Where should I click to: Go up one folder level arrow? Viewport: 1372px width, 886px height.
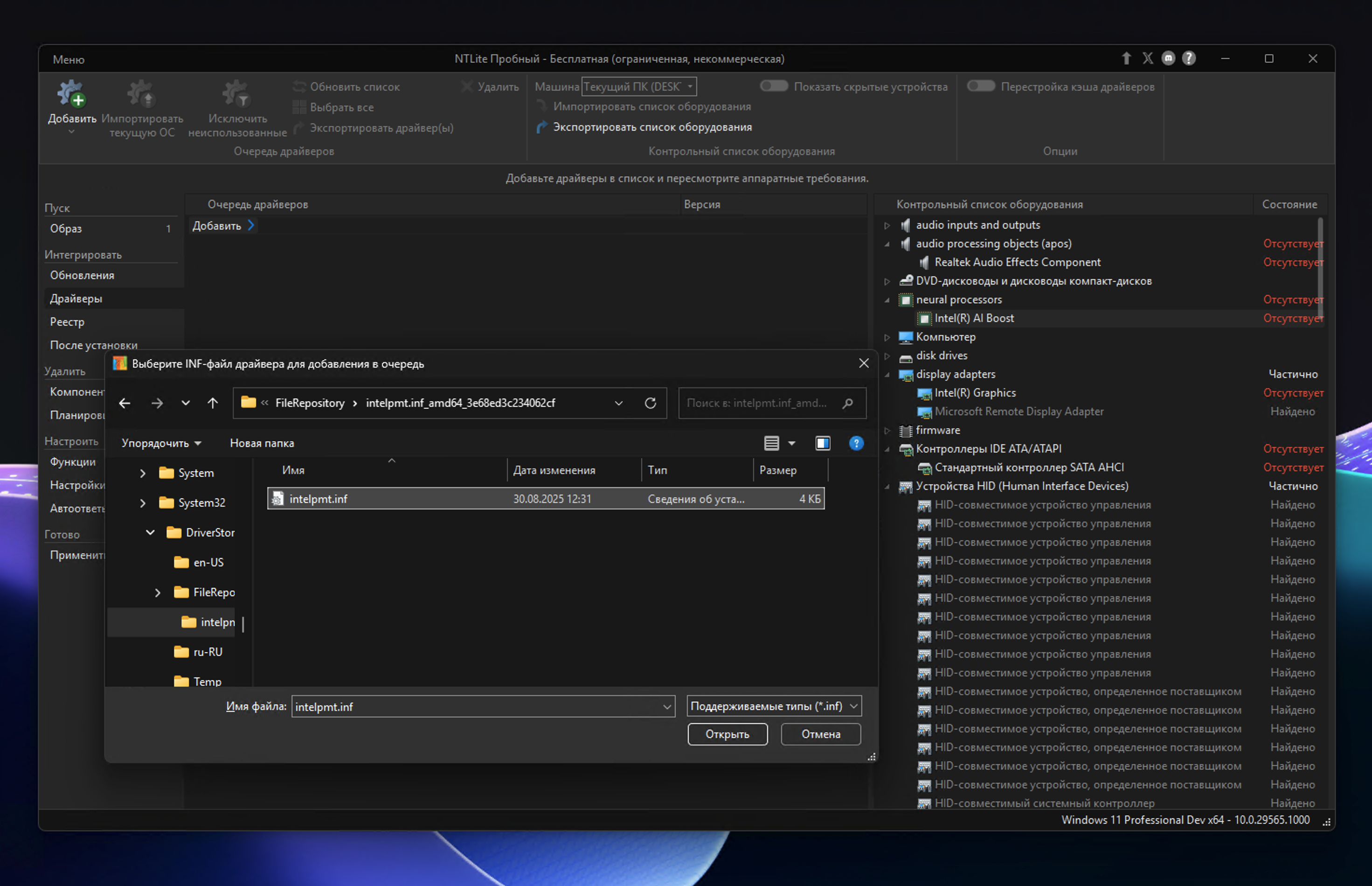pyautogui.click(x=213, y=403)
